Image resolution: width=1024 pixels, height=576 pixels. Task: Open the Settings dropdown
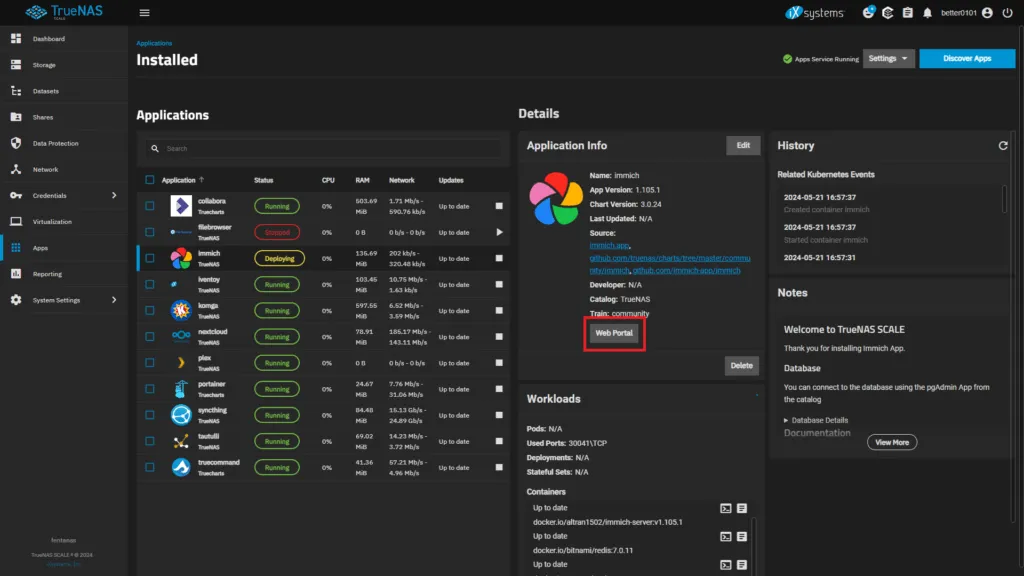click(x=889, y=59)
